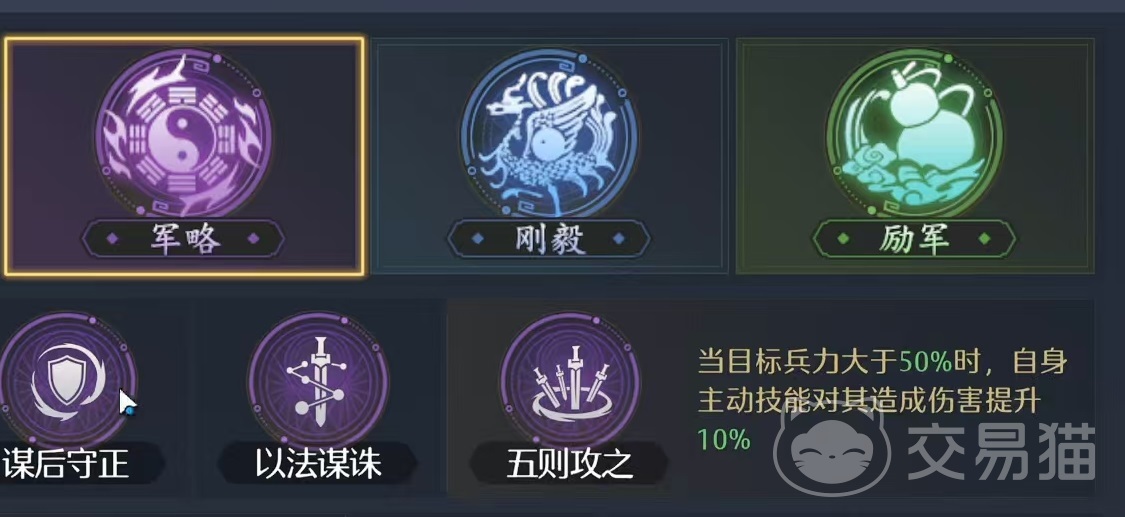Click the left diamond beside 刚毅 label

coord(479,239)
